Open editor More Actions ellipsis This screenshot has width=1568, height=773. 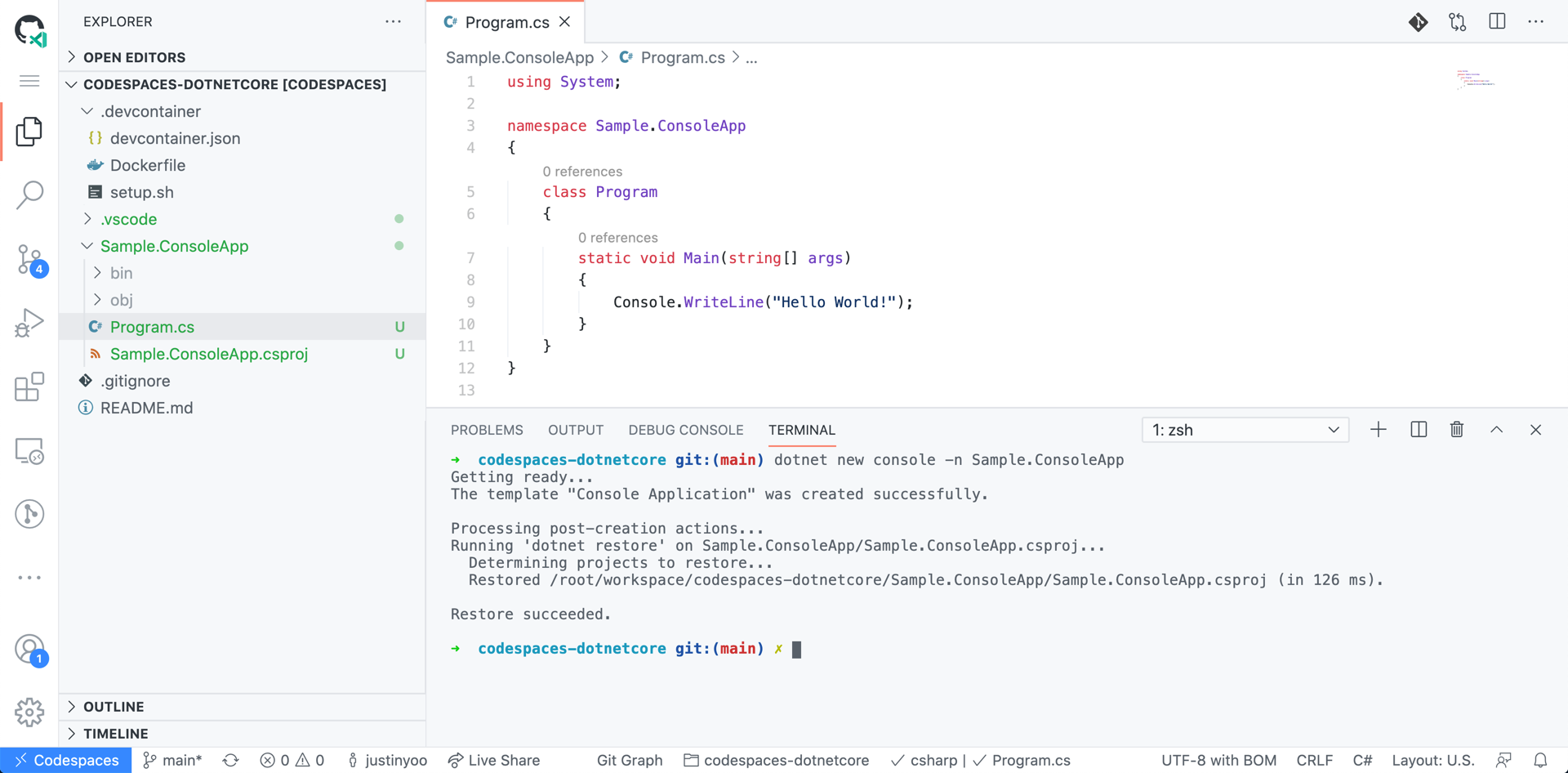pyautogui.click(x=1536, y=22)
